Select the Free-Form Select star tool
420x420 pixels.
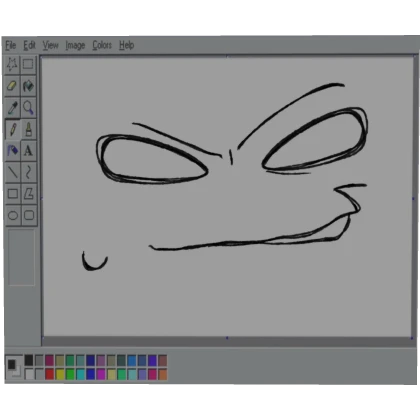pos(12,65)
